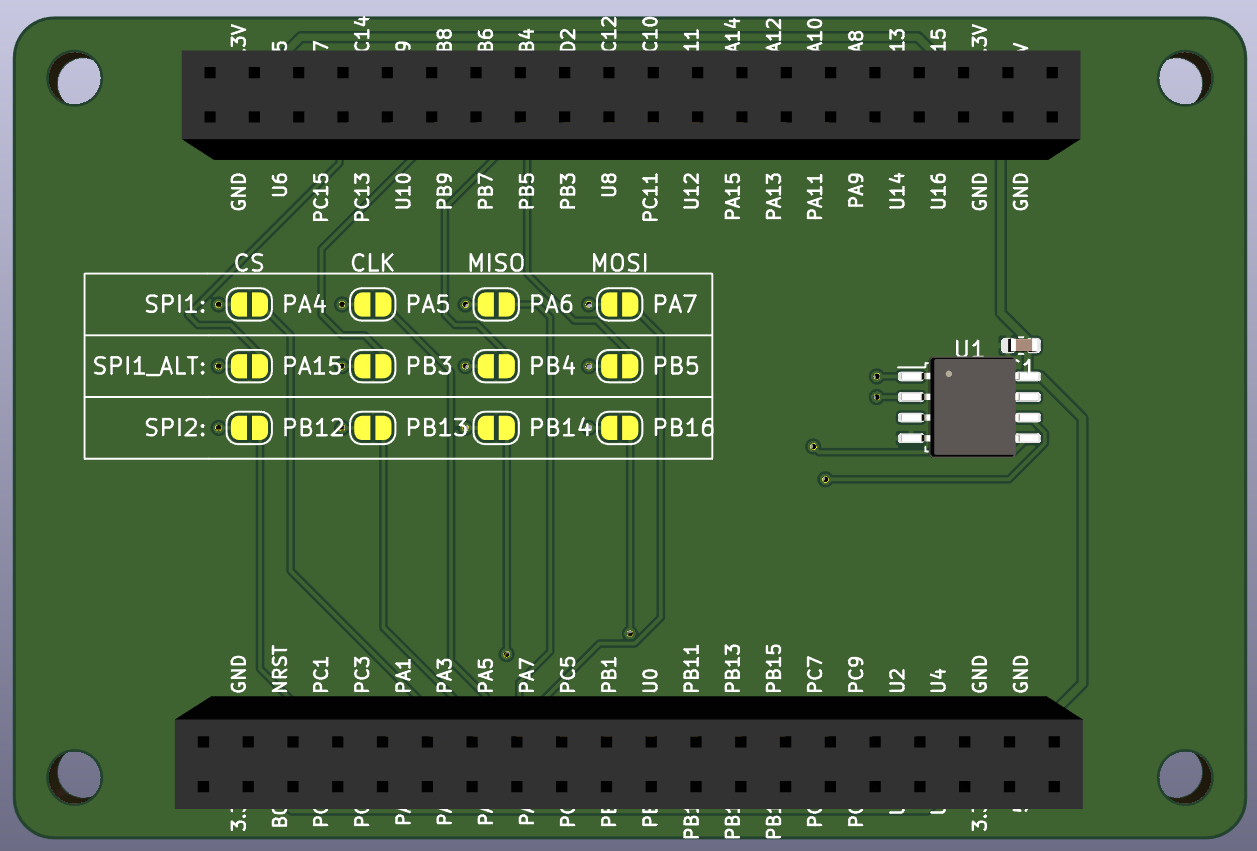Click the 'PC15' silkscreen label
Screen dimensions: 1257x851
point(321,197)
